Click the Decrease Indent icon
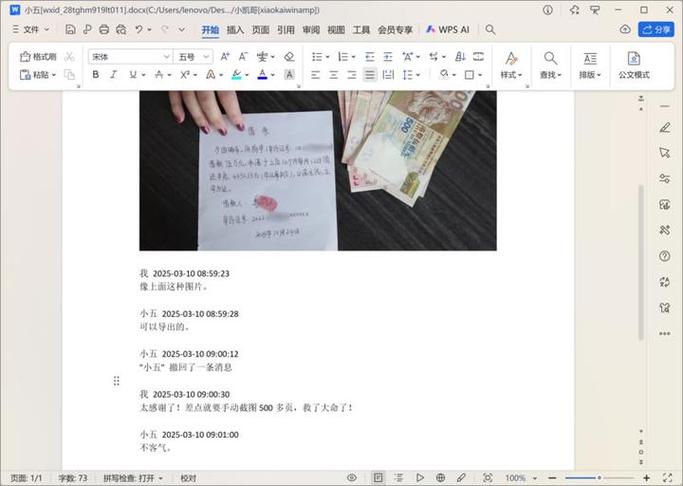 (369, 57)
